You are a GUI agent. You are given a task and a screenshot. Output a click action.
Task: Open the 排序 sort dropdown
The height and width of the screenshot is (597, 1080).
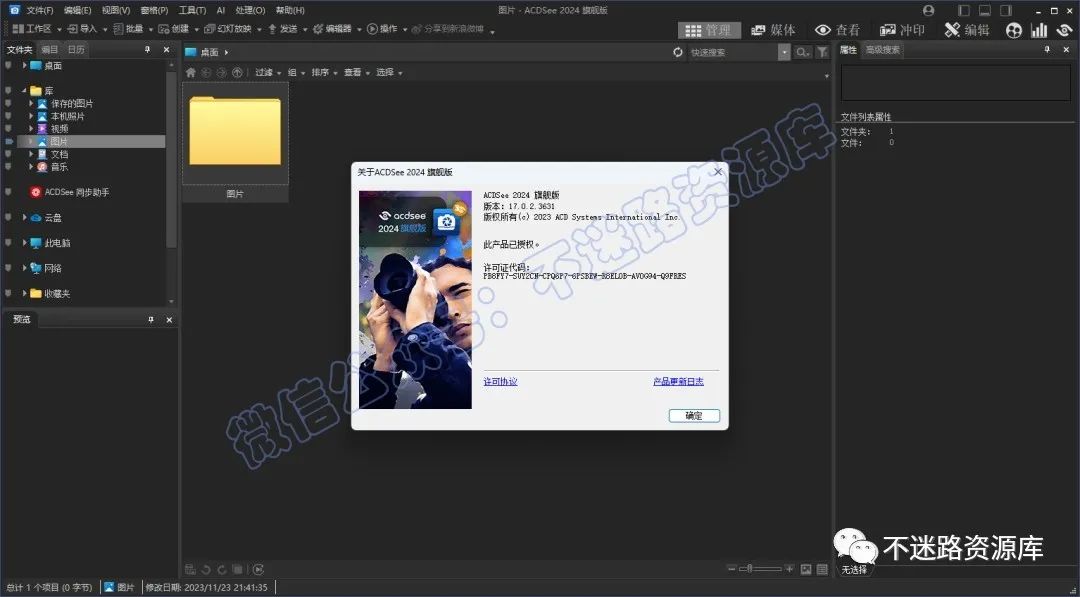coord(324,72)
